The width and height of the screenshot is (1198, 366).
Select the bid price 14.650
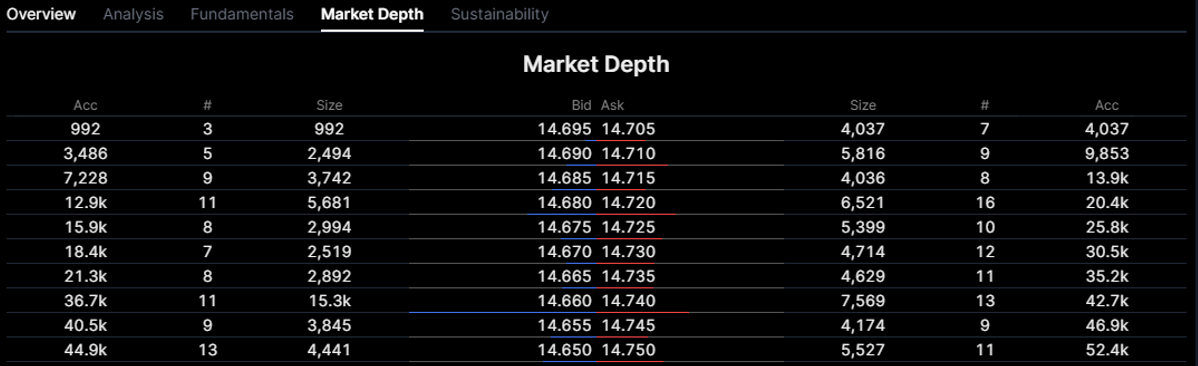(x=565, y=350)
